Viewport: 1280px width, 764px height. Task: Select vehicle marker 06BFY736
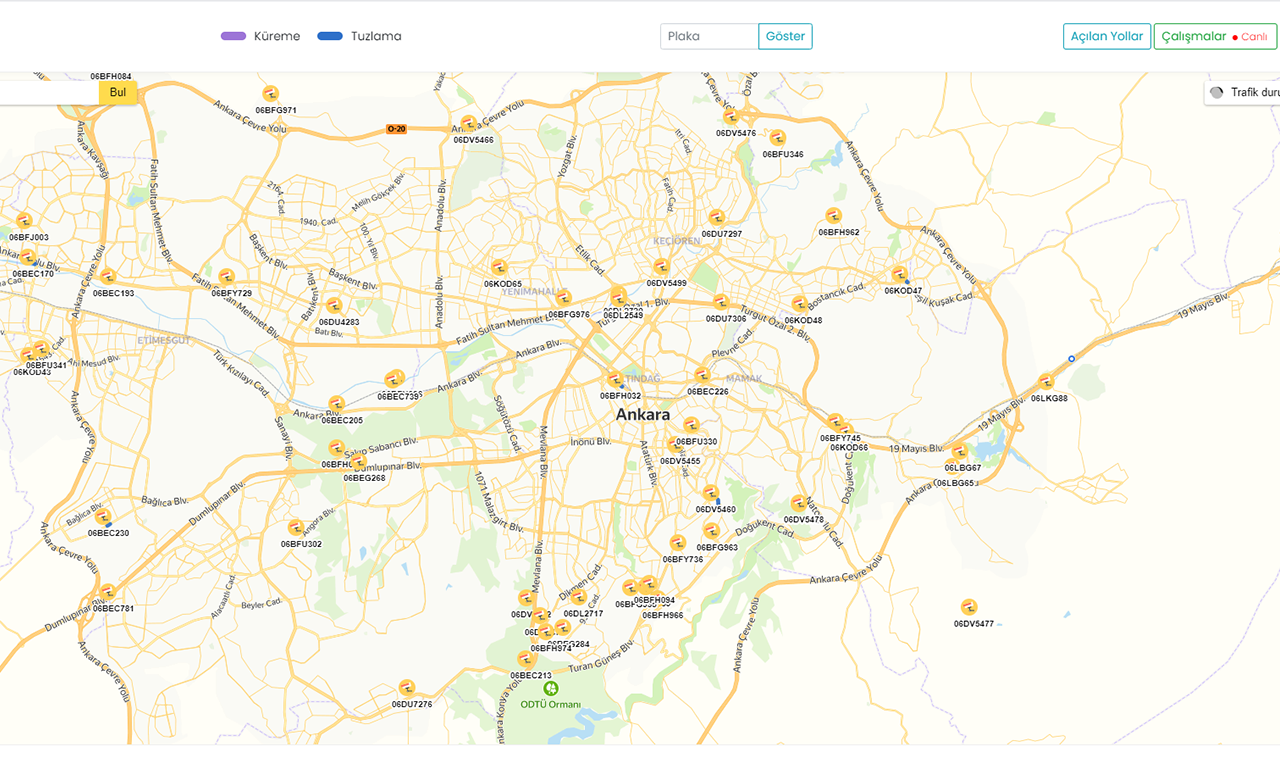coord(678,543)
